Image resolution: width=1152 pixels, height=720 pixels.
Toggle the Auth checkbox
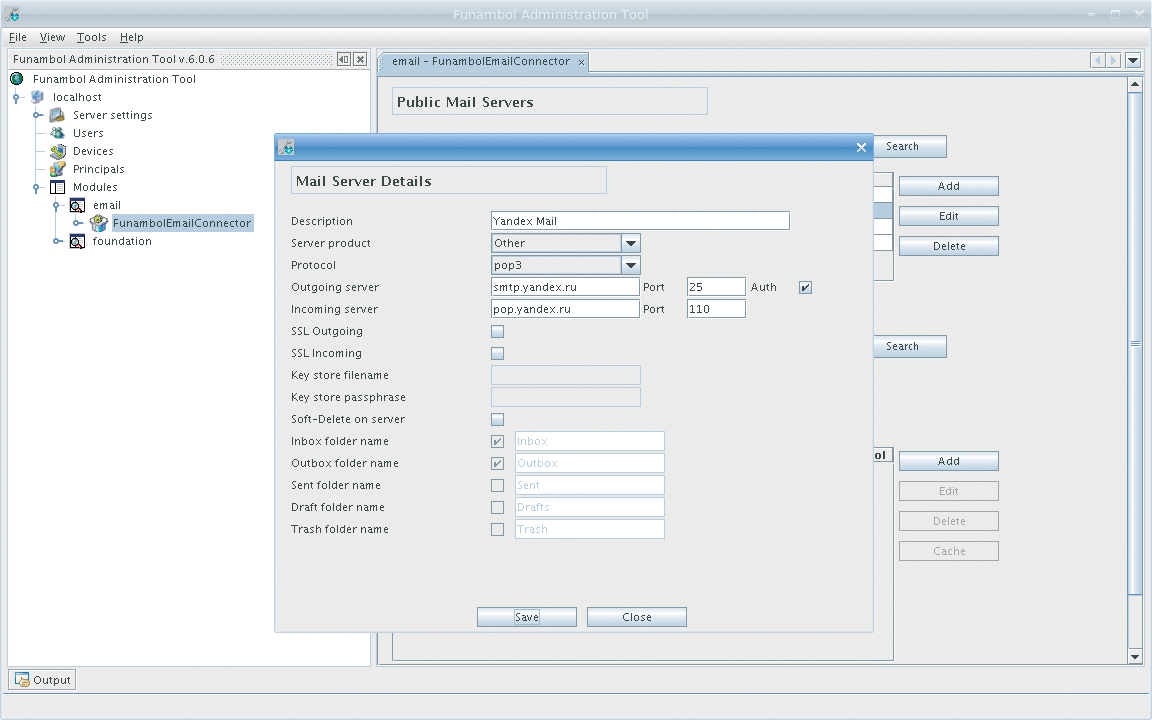[805, 287]
